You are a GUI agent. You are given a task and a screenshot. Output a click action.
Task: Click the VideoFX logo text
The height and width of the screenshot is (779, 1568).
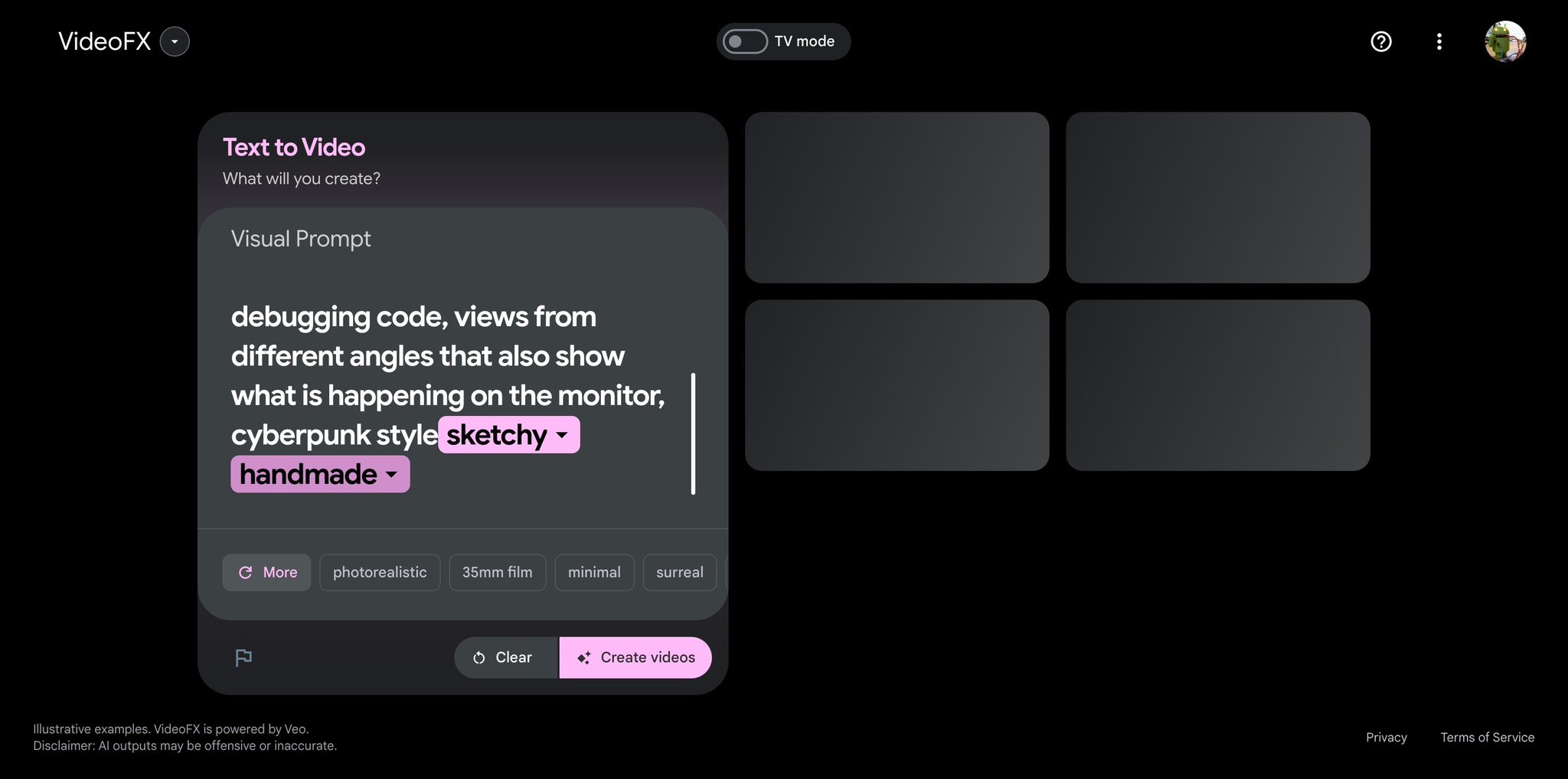tap(105, 41)
